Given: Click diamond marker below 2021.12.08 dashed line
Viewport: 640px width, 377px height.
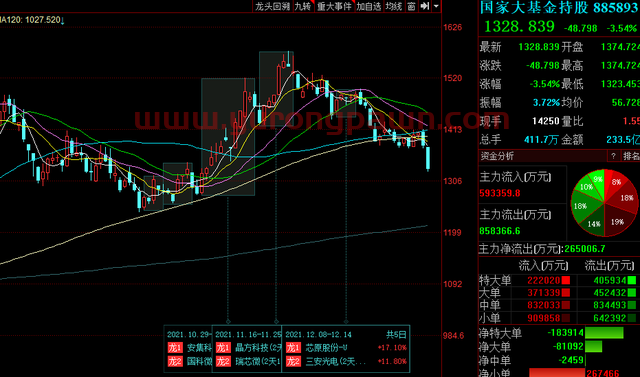Looking at the screenshot, I should coord(346,322).
